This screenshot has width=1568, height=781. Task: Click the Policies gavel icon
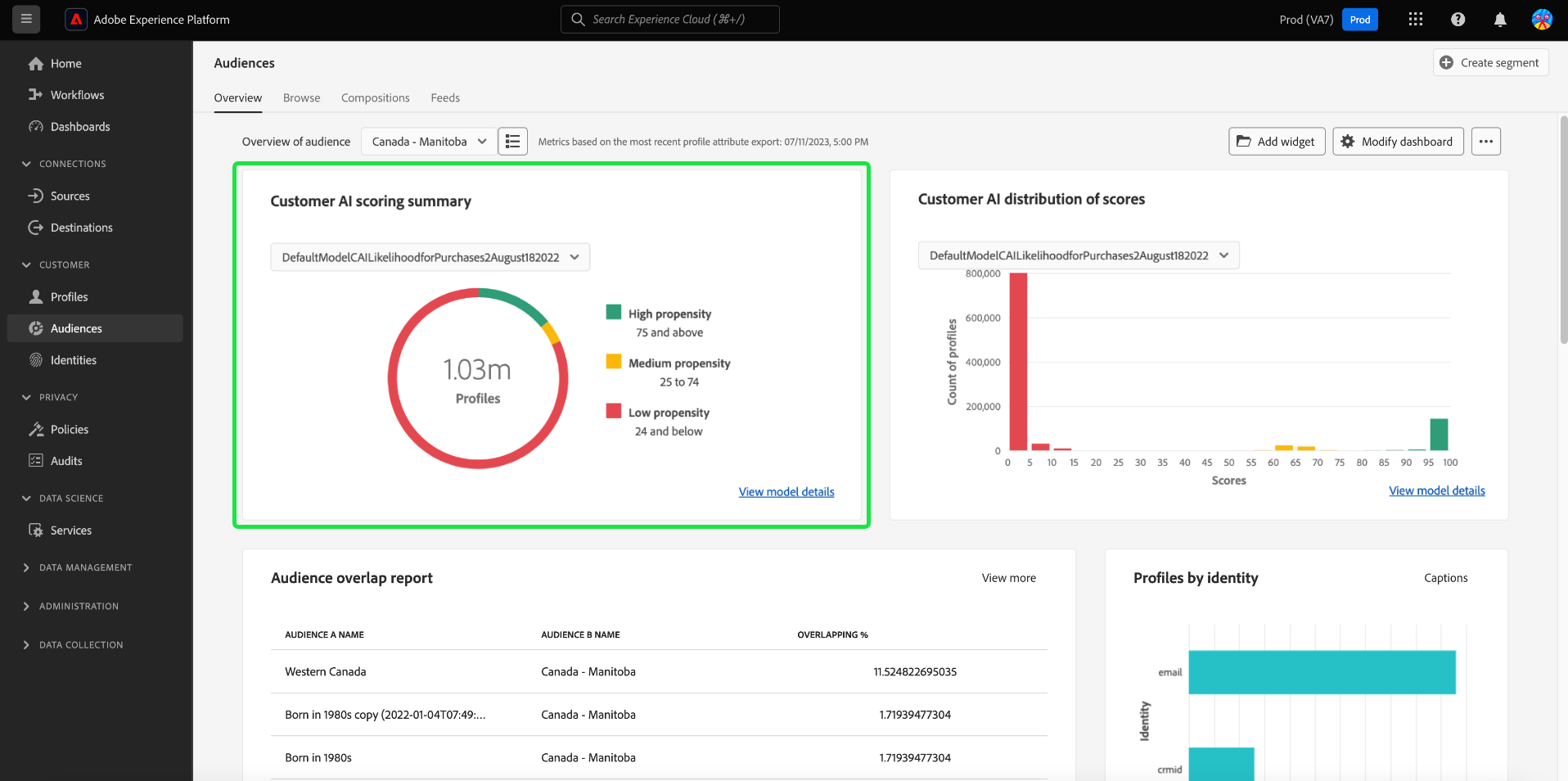36,429
